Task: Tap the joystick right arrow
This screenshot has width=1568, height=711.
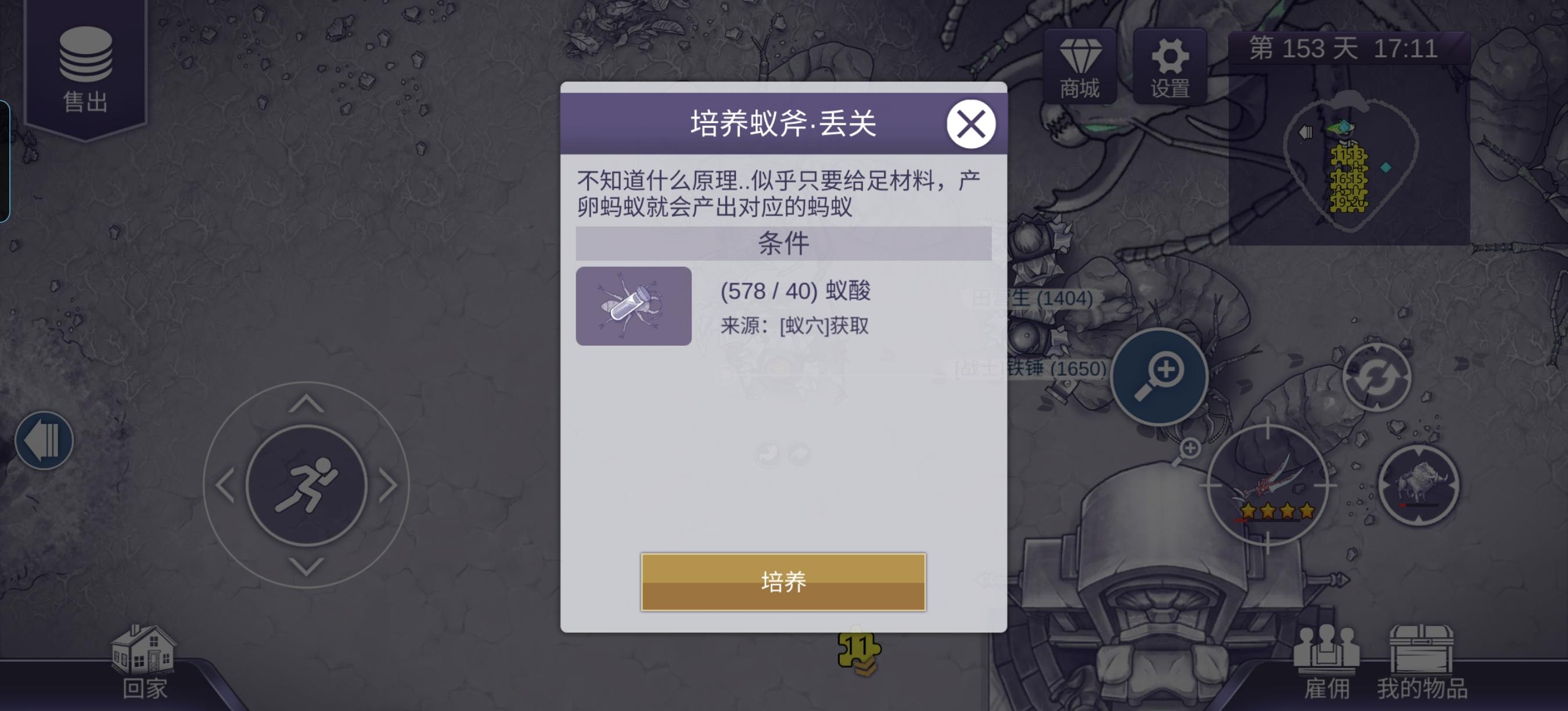Action: 388,485
